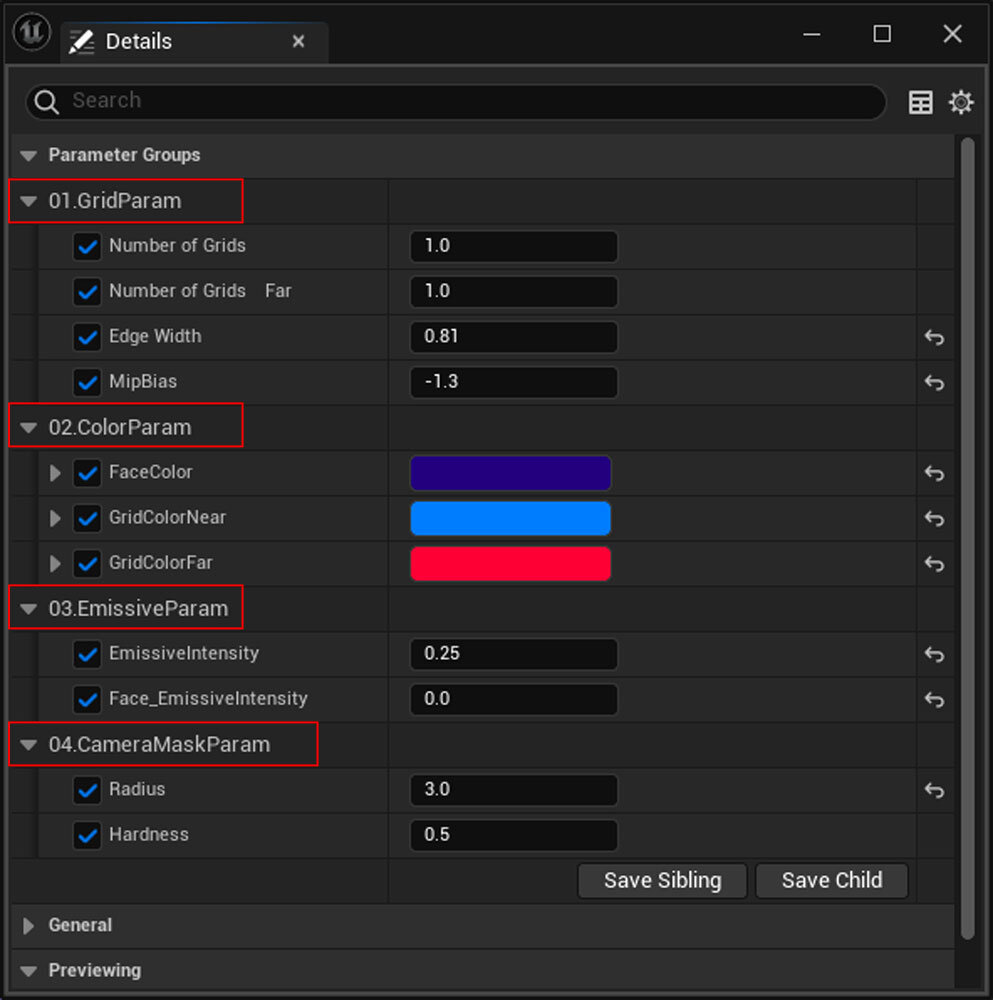Collapse the 01.GridParam group
993x1000 pixels.
coord(29,201)
